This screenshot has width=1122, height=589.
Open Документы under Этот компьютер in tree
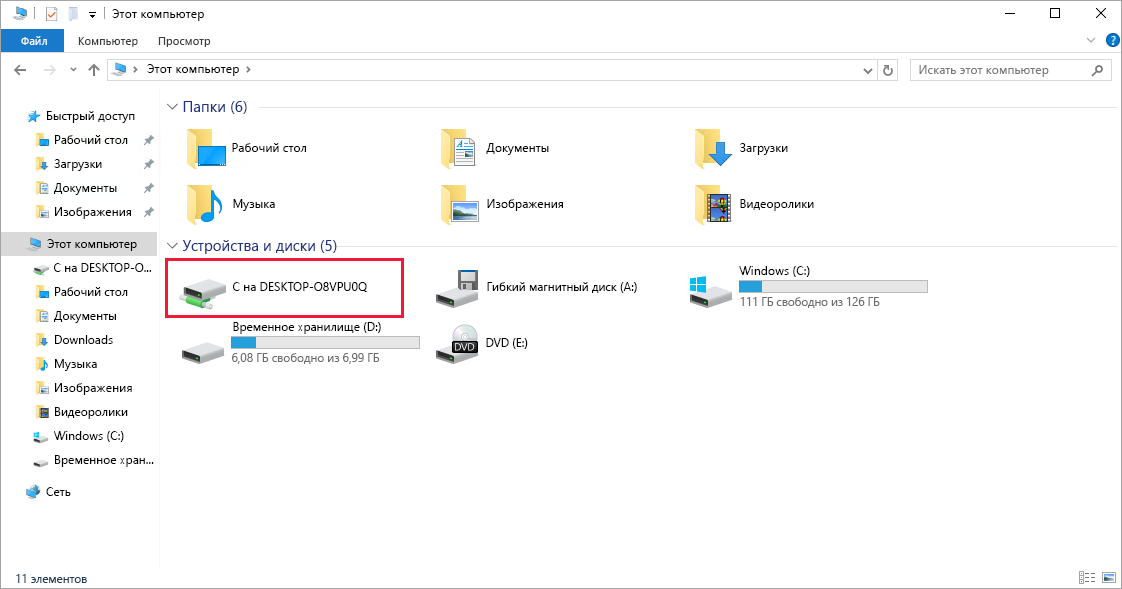pyautogui.click(x=85, y=316)
